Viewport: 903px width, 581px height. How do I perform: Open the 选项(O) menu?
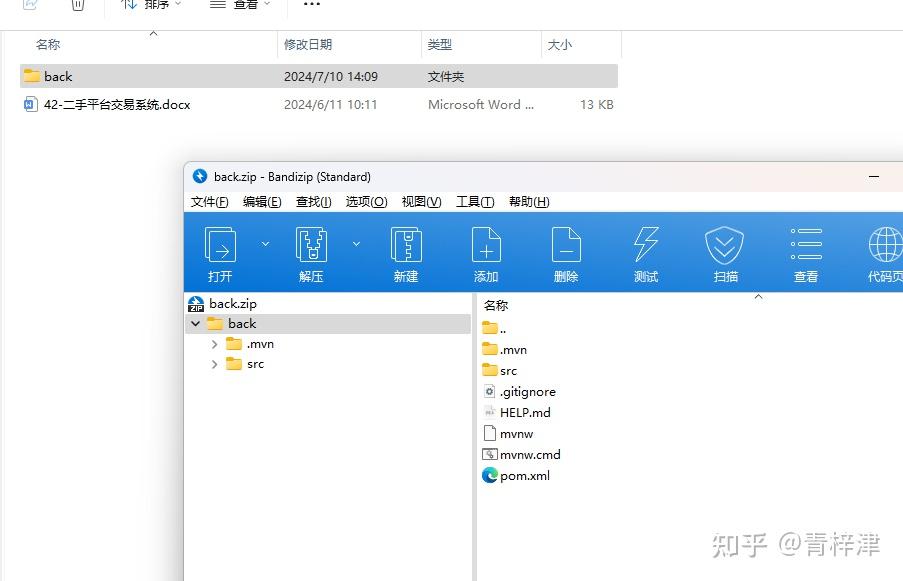(366, 202)
